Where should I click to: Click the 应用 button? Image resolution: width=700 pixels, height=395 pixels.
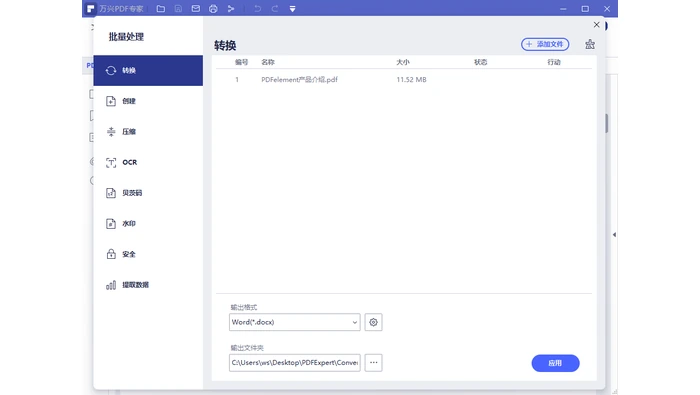pyautogui.click(x=555, y=363)
